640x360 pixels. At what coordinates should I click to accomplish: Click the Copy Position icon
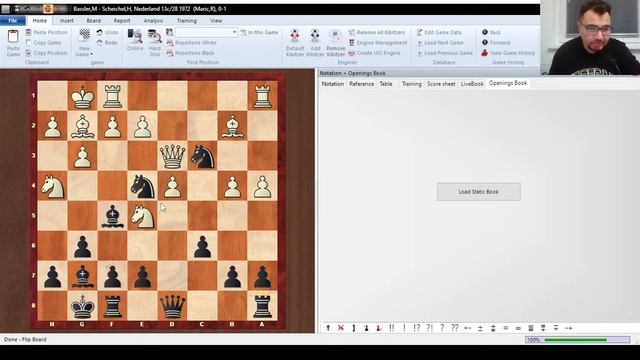pos(28,53)
